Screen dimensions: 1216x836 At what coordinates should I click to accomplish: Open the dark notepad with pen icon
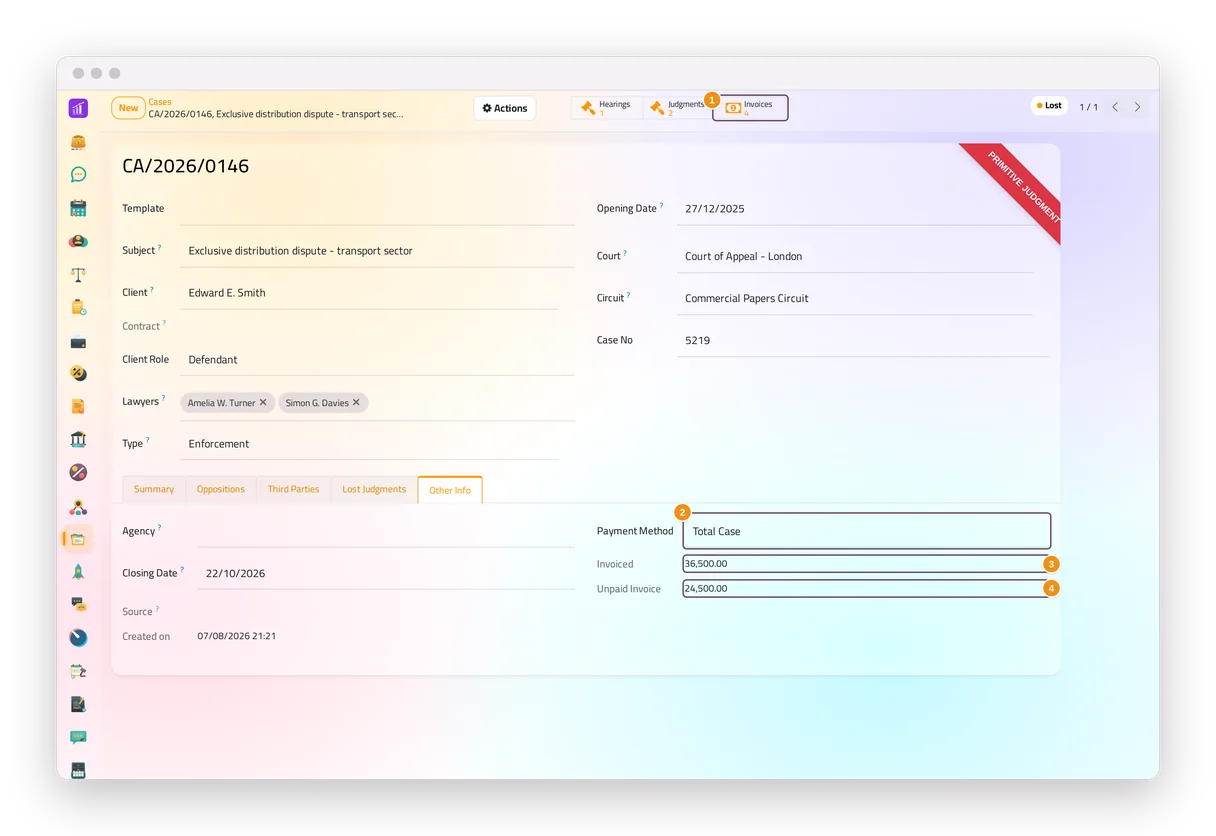click(x=78, y=704)
